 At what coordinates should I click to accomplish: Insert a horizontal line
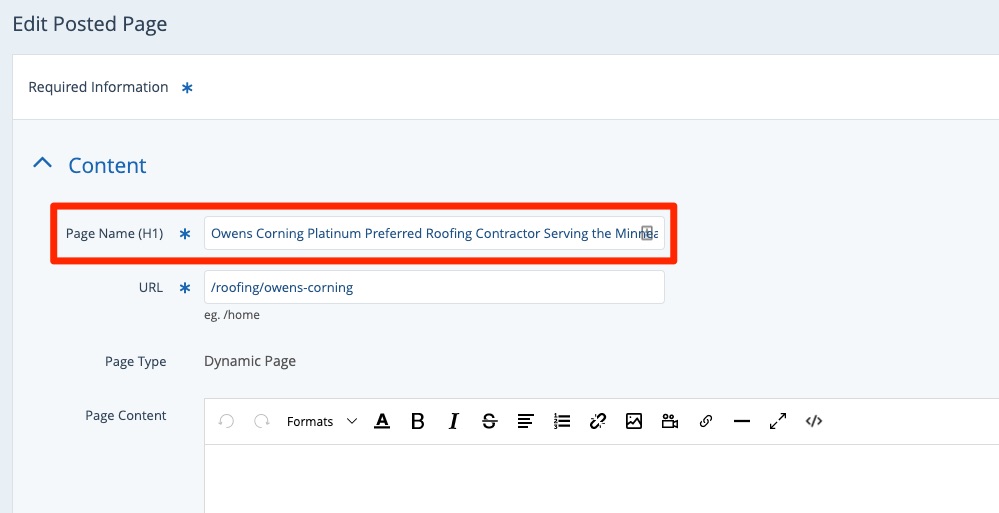click(741, 422)
